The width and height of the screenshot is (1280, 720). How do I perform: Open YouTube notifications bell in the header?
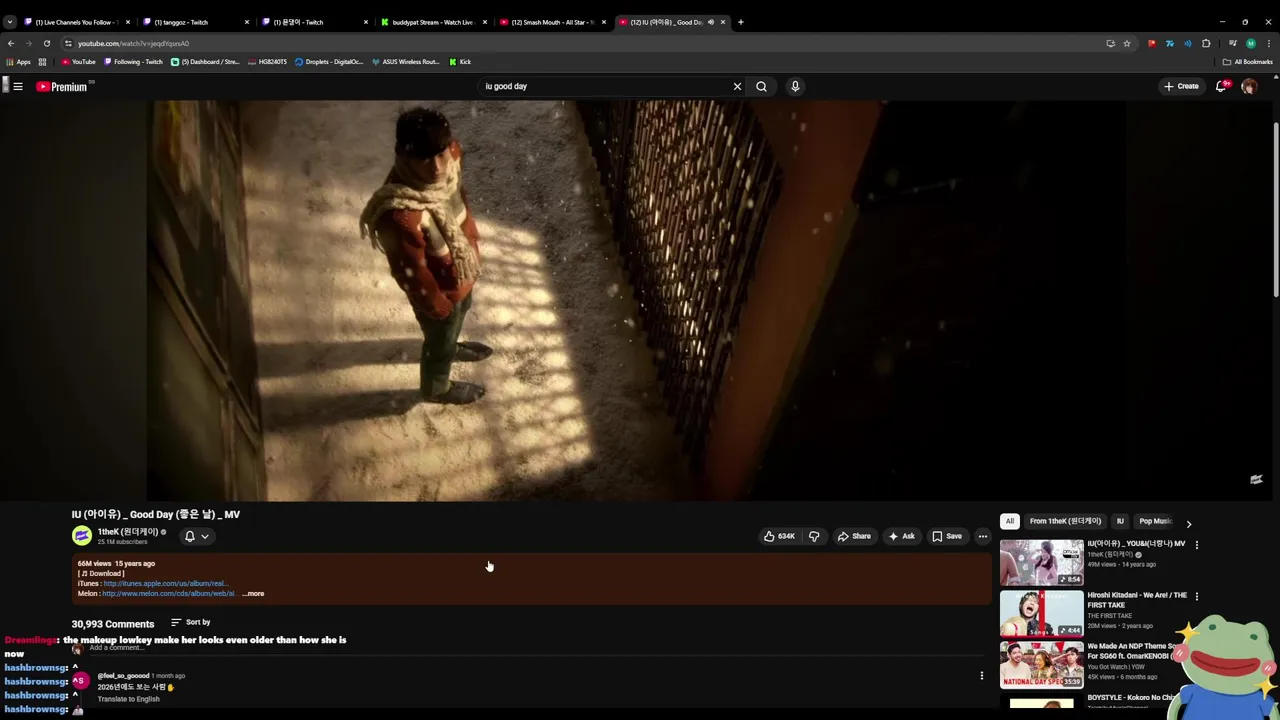[x=1220, y=86]
